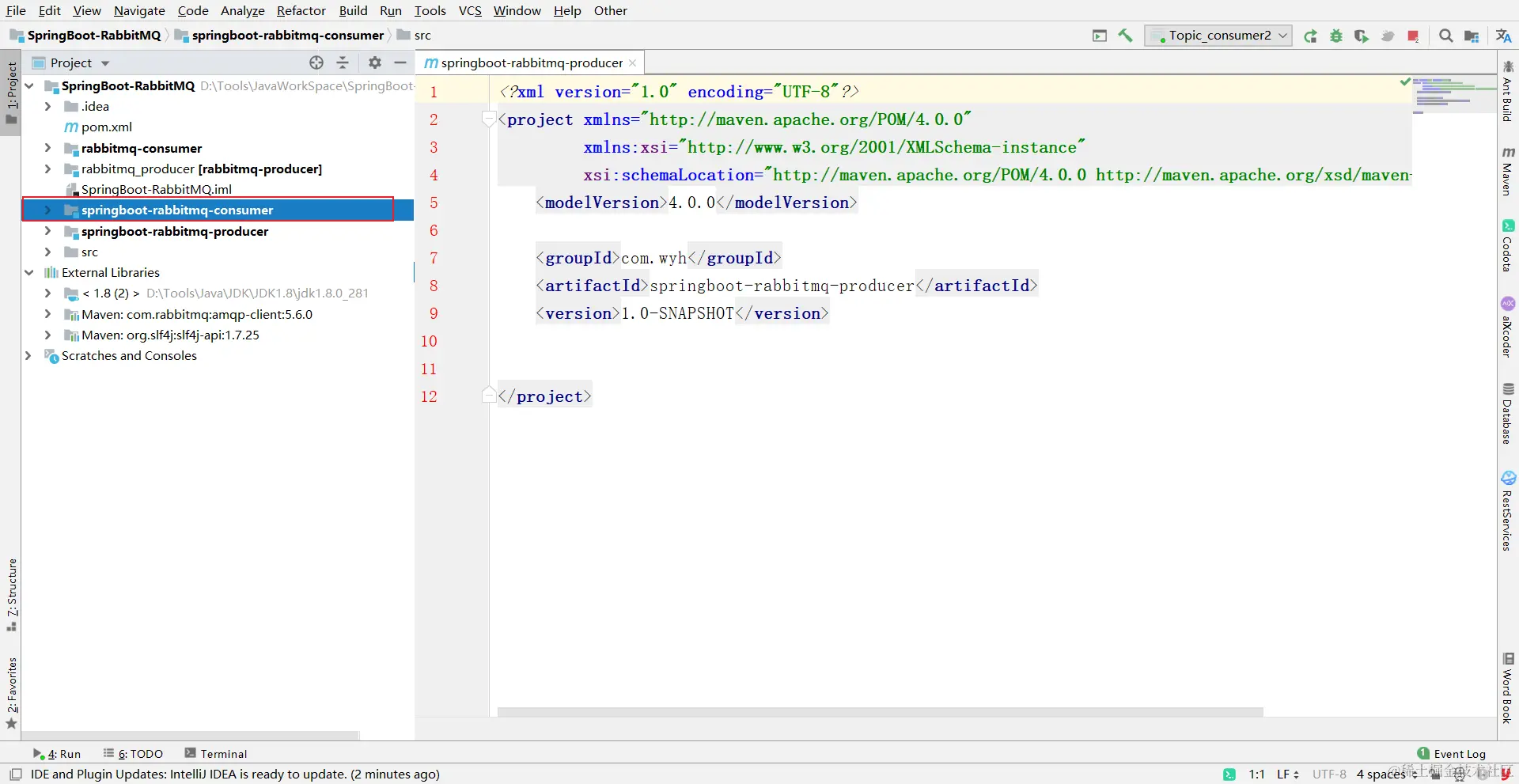Toggle the 1: Project tool window button
1519x784 pixels.
pos(11,93)
